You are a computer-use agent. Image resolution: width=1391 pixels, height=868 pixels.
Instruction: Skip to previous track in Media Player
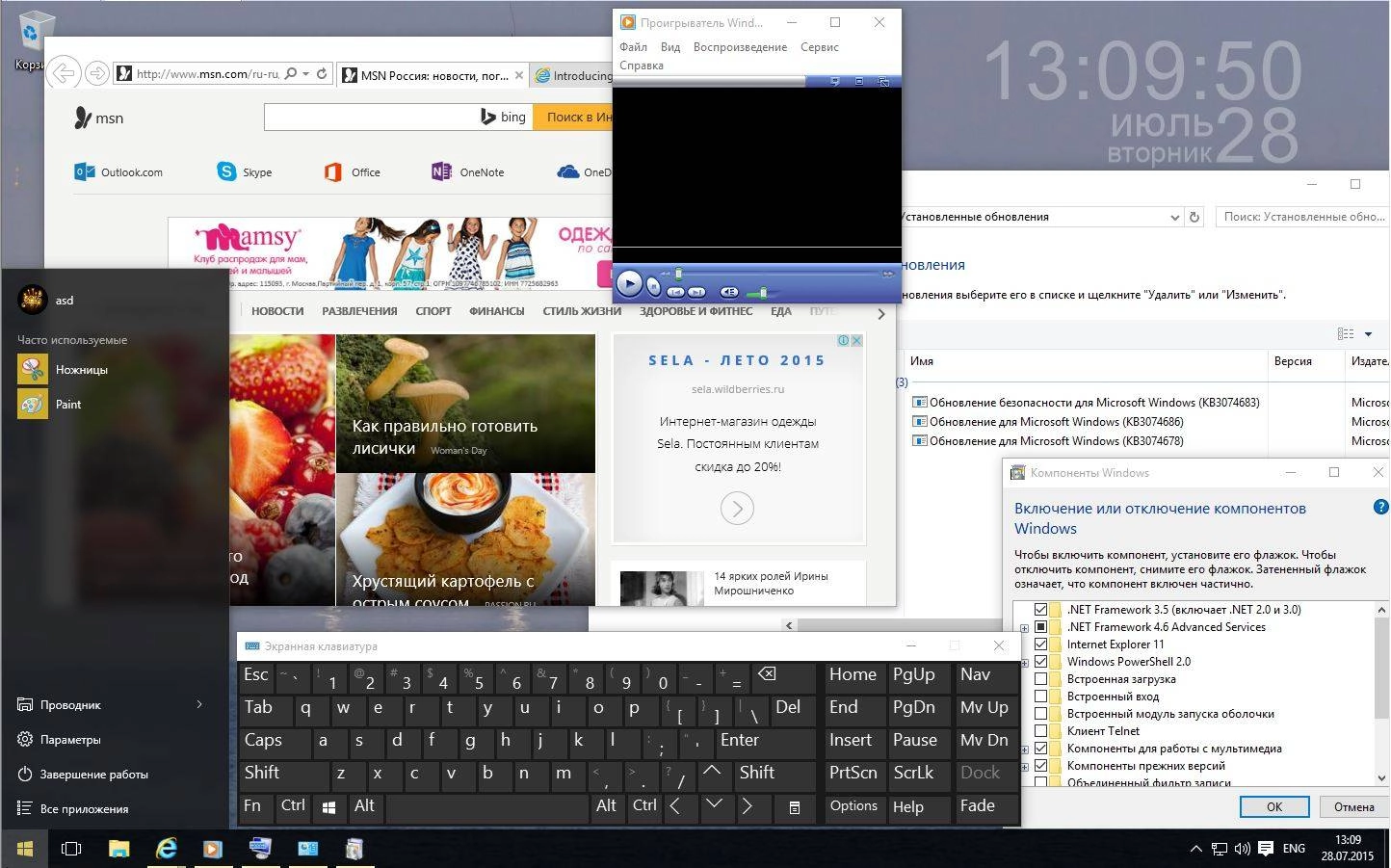tap(675, 292)
